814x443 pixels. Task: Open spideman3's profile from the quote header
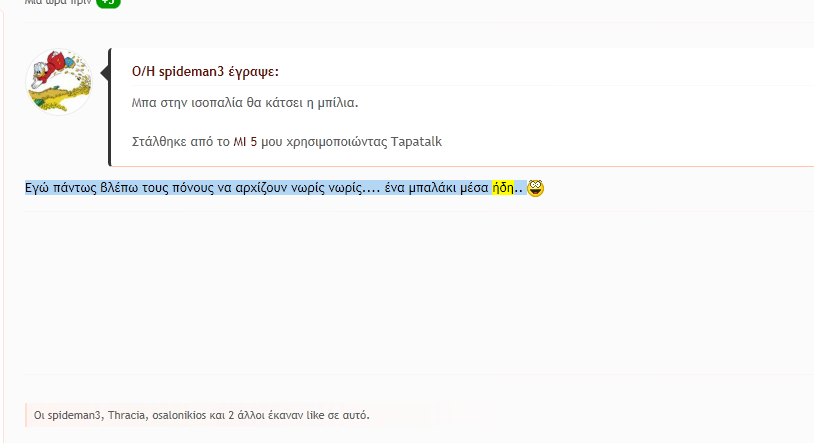pyautogui.click(x=191, y=72)
